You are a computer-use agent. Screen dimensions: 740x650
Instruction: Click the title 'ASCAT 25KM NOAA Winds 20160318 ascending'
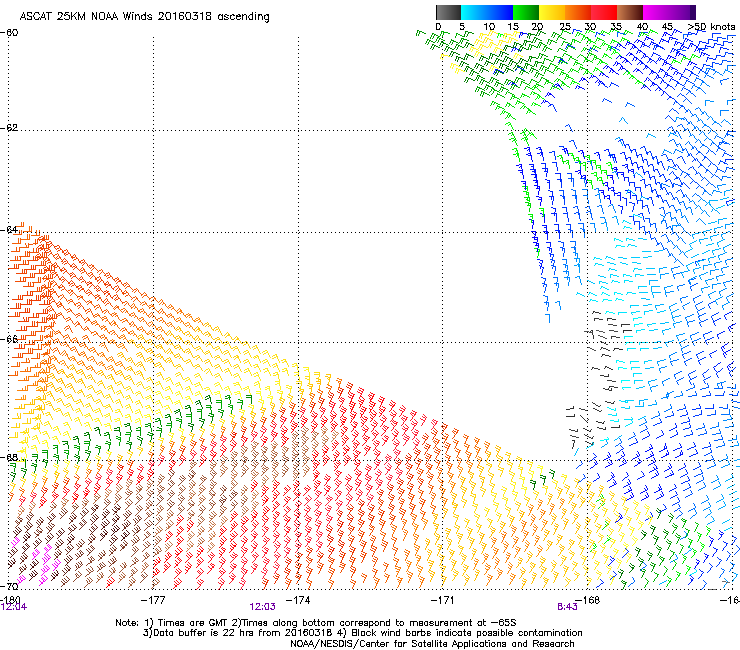(144, 17)
